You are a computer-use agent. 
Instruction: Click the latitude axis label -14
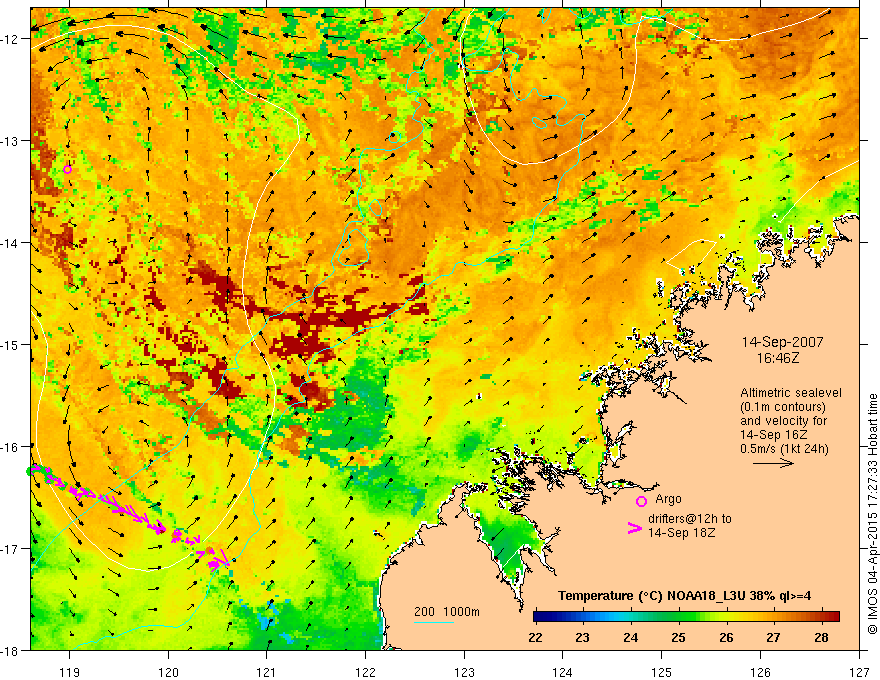click(10, 242)
